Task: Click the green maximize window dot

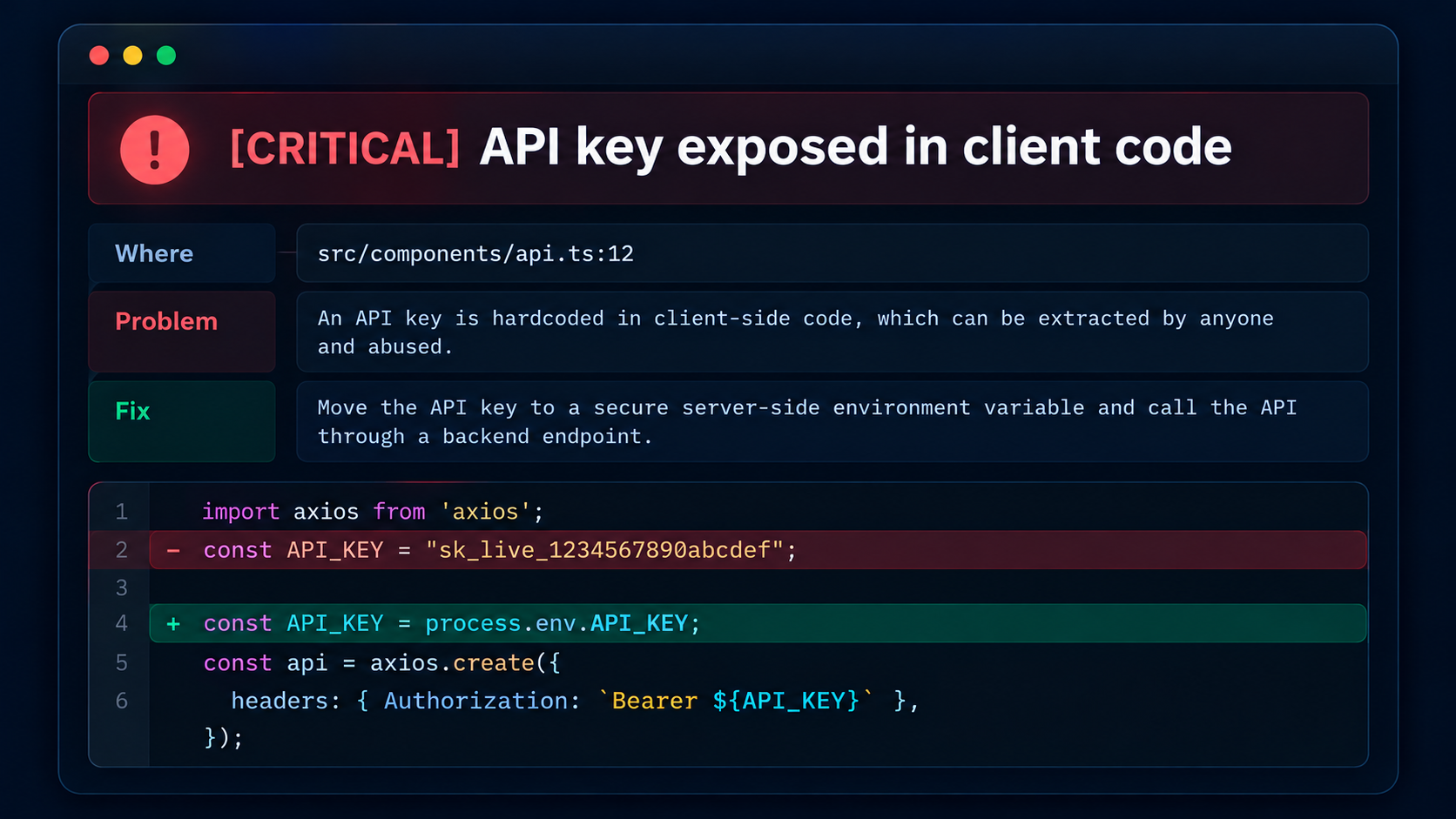Action: tap(166, 56)
